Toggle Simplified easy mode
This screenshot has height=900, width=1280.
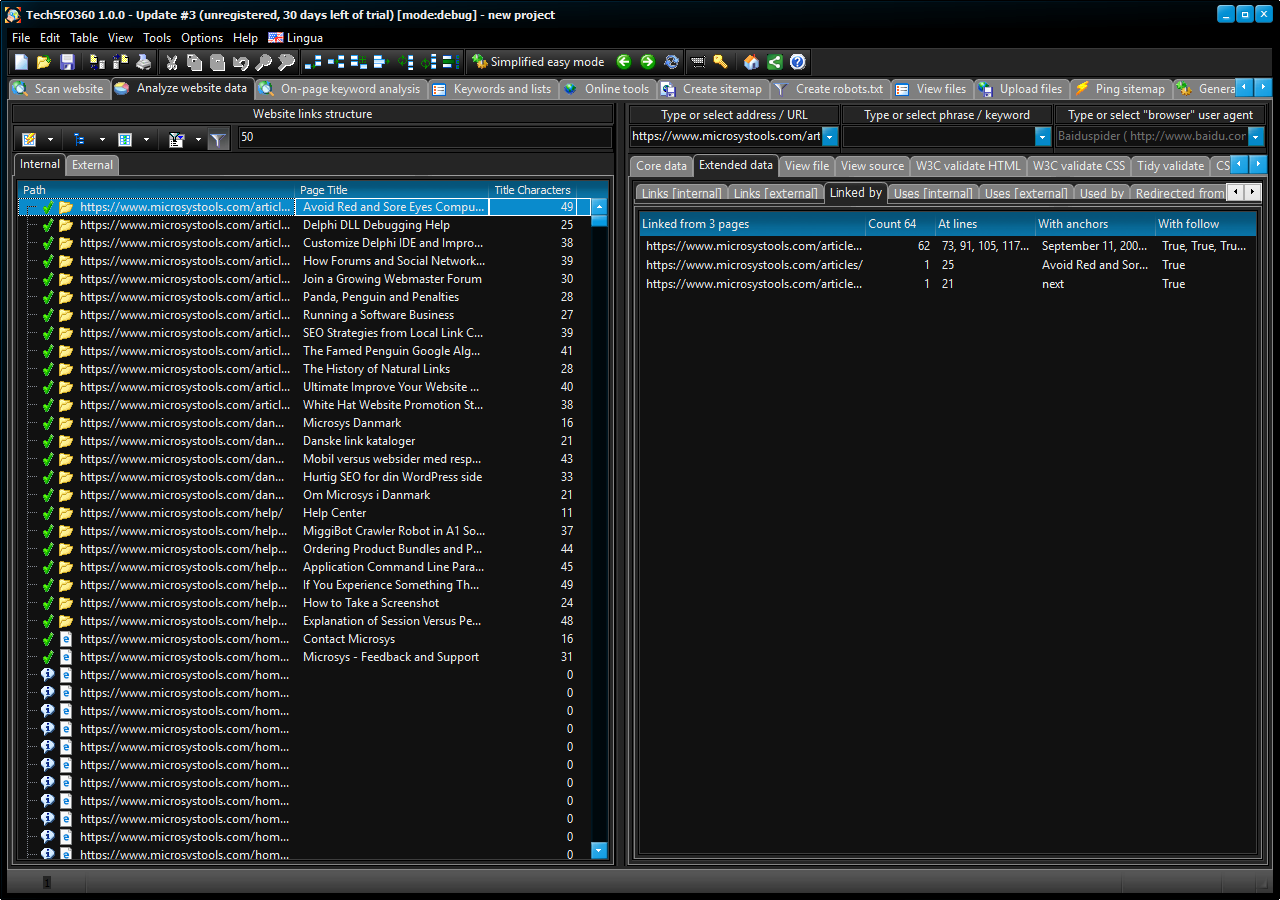(538, 62)
